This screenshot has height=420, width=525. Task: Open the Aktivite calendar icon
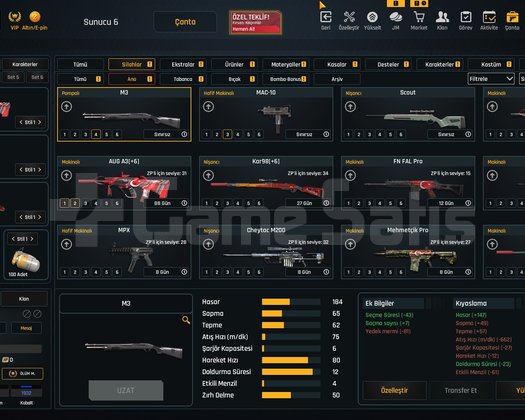[489, 17]
